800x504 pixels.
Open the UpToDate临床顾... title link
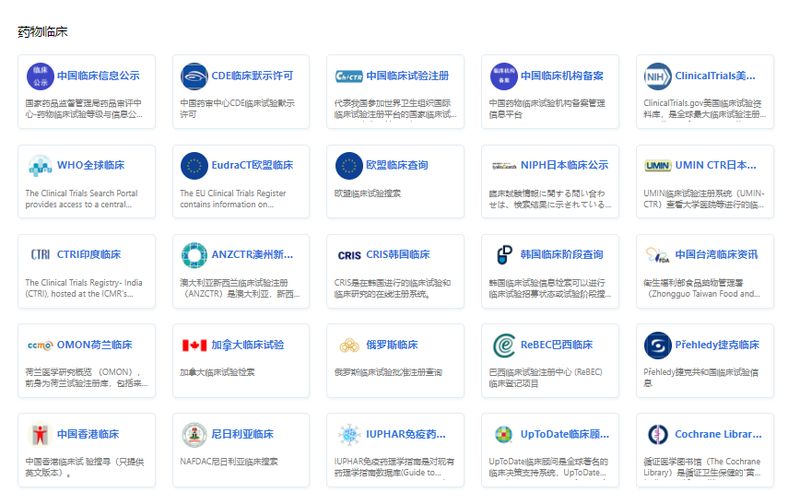click(565, 434)
